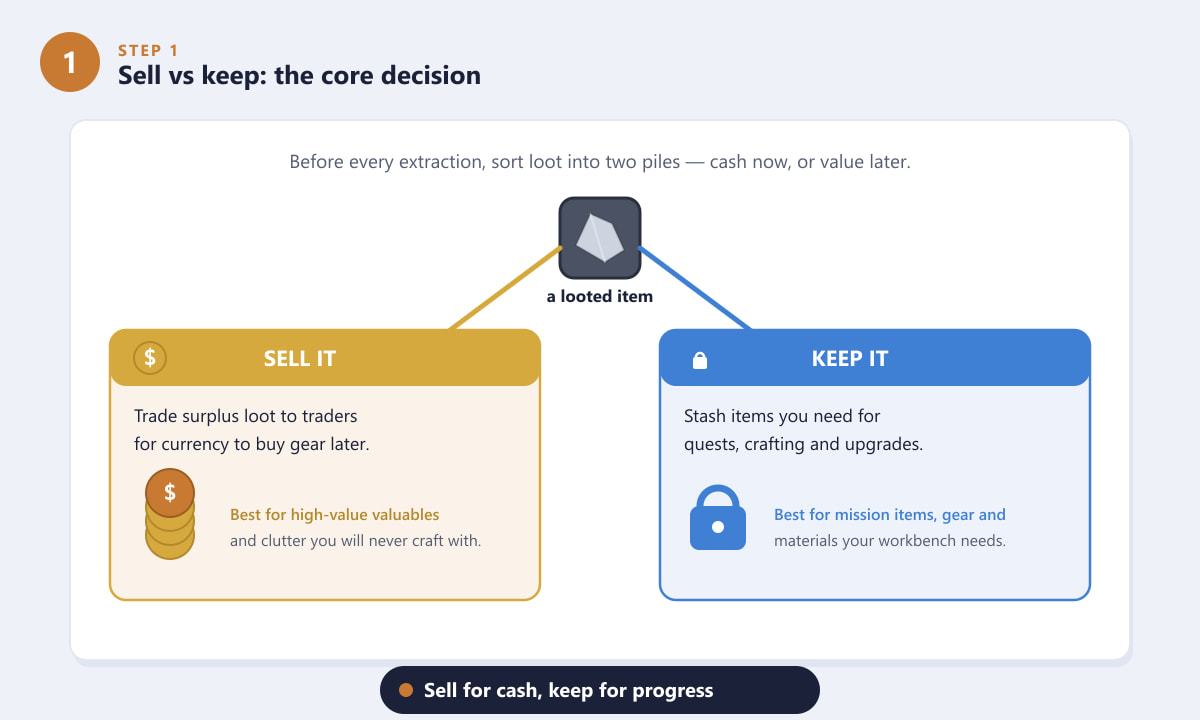Open the SELL IT header bar
Viewport: 1200px width, 720px height.
tap(325, 357)
